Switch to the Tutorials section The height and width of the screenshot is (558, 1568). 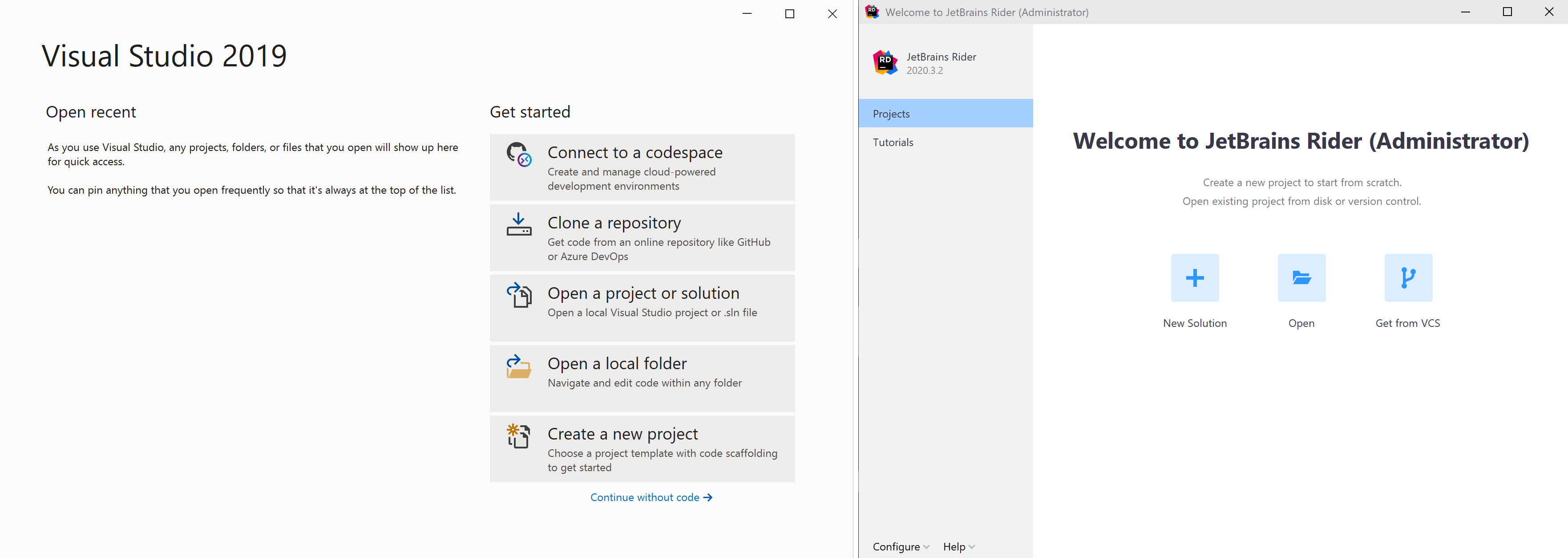click(x=893, y=142)
